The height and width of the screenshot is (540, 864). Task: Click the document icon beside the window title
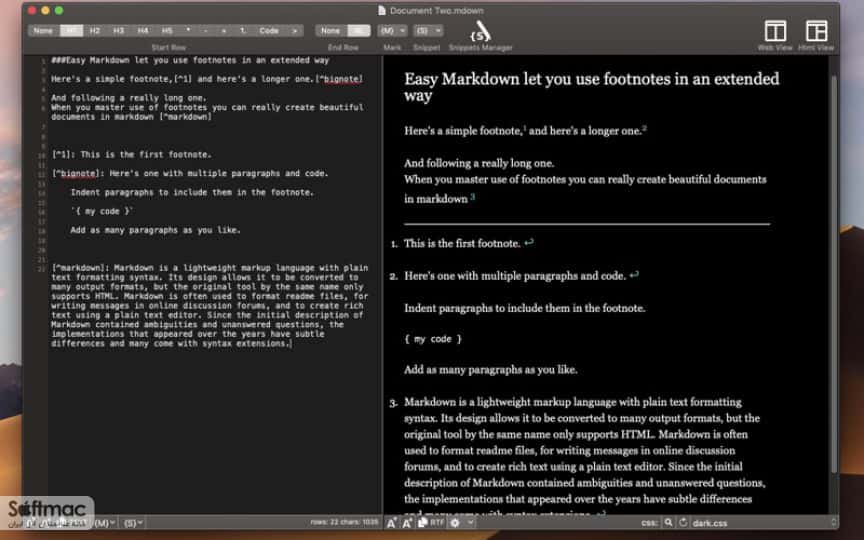pos(382,10)
